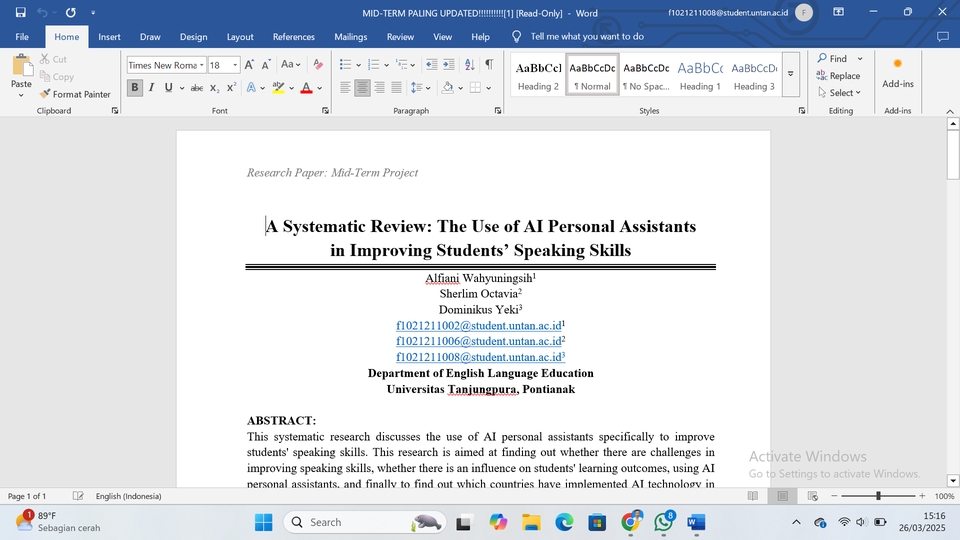Screen dimensions: 960x540
Task: Toggle Print Layout view
Action: (782, 496)
